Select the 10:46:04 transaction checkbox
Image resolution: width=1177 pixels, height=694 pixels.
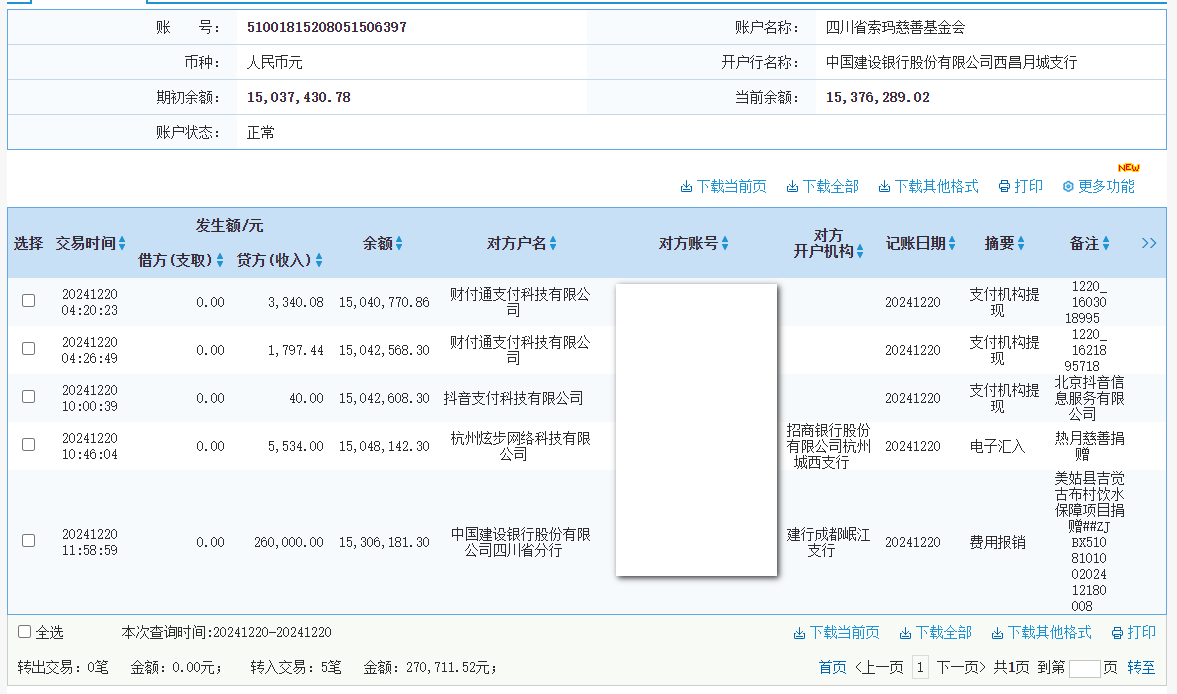(x=29, y=445)
